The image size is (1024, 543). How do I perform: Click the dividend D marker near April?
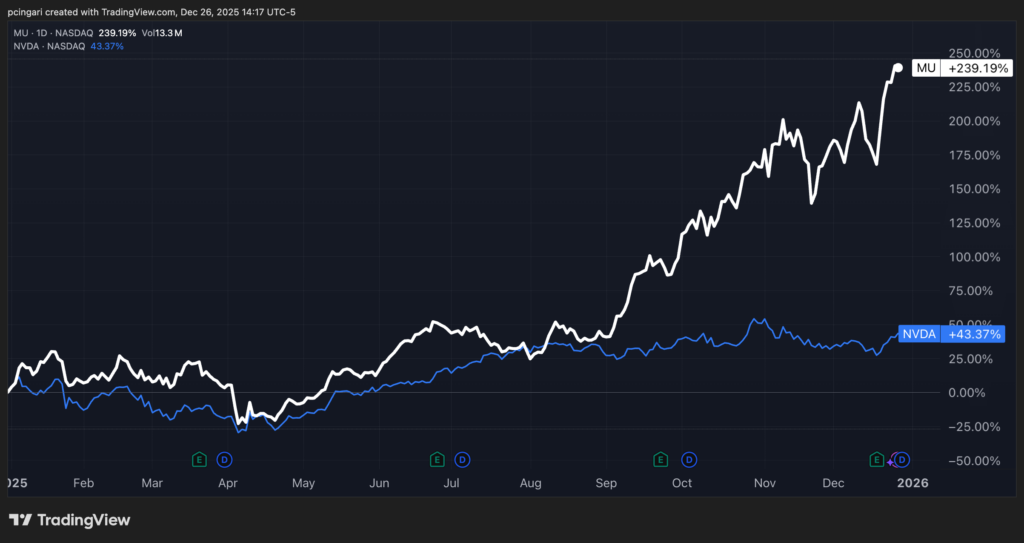coord(225,459)
